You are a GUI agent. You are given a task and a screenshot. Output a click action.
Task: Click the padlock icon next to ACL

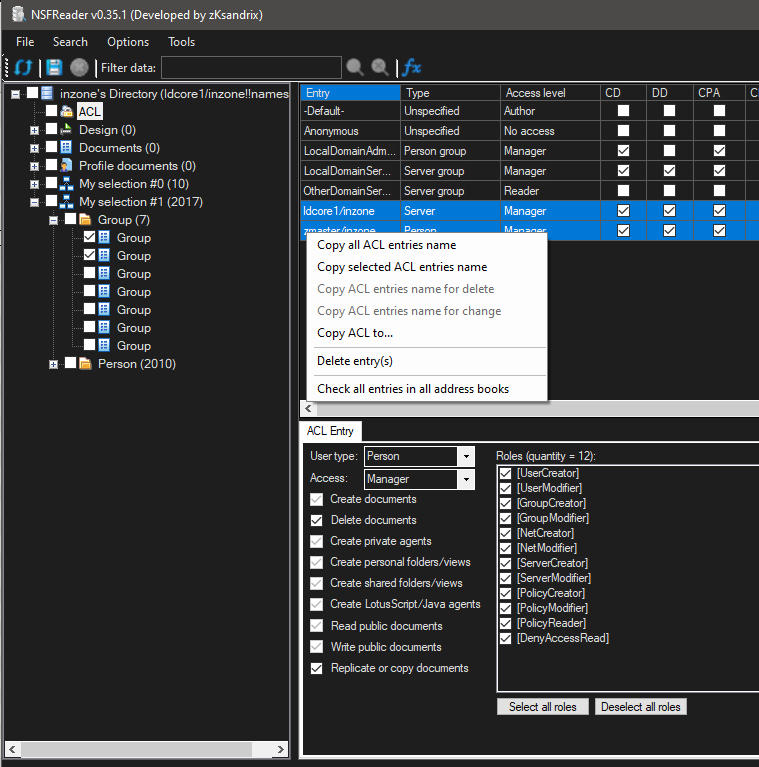click(67, 112)
